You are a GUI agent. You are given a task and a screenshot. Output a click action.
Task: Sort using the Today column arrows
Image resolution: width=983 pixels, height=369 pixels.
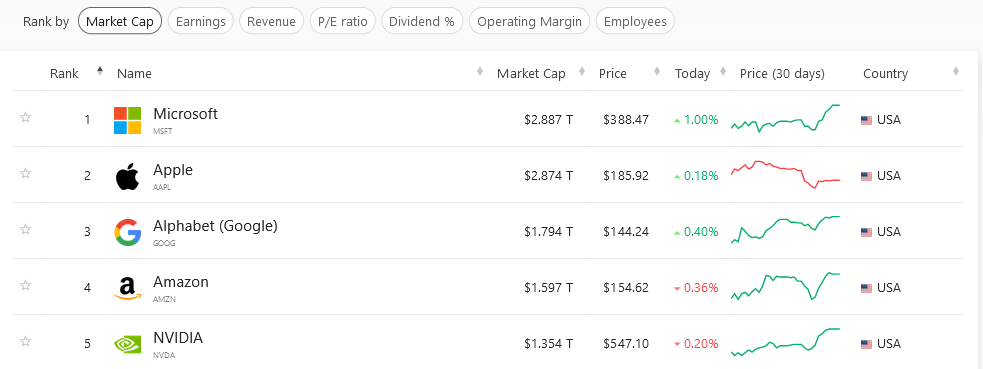point(723,71)
